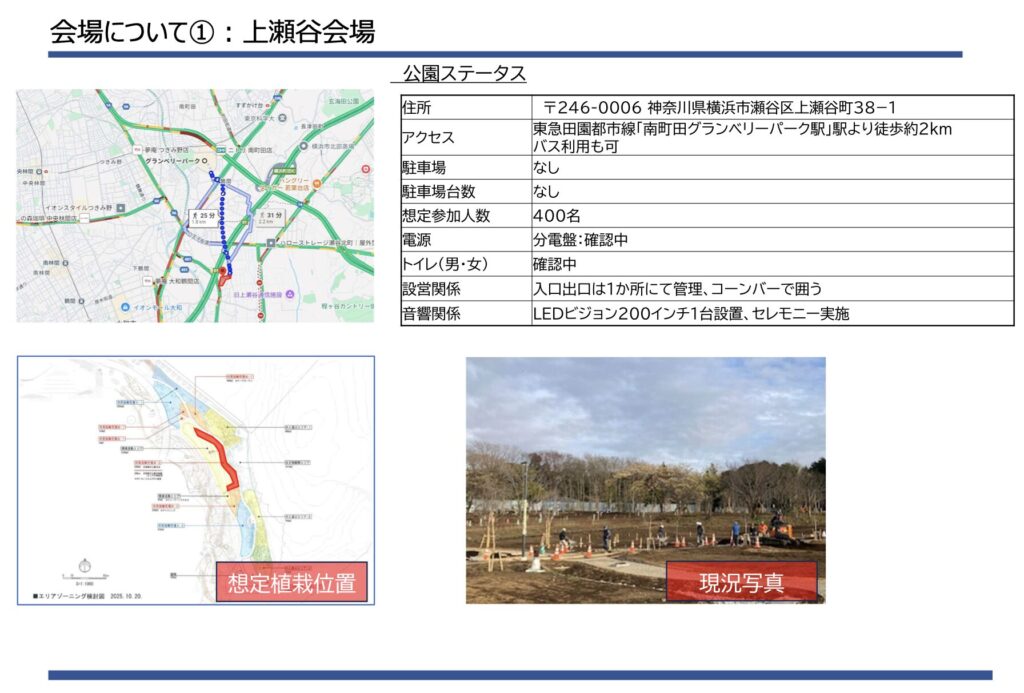This screenshot has height=693, width=1024.
Task: Click the walking icon on the 31分 label
Action: (x=262, y=214)
